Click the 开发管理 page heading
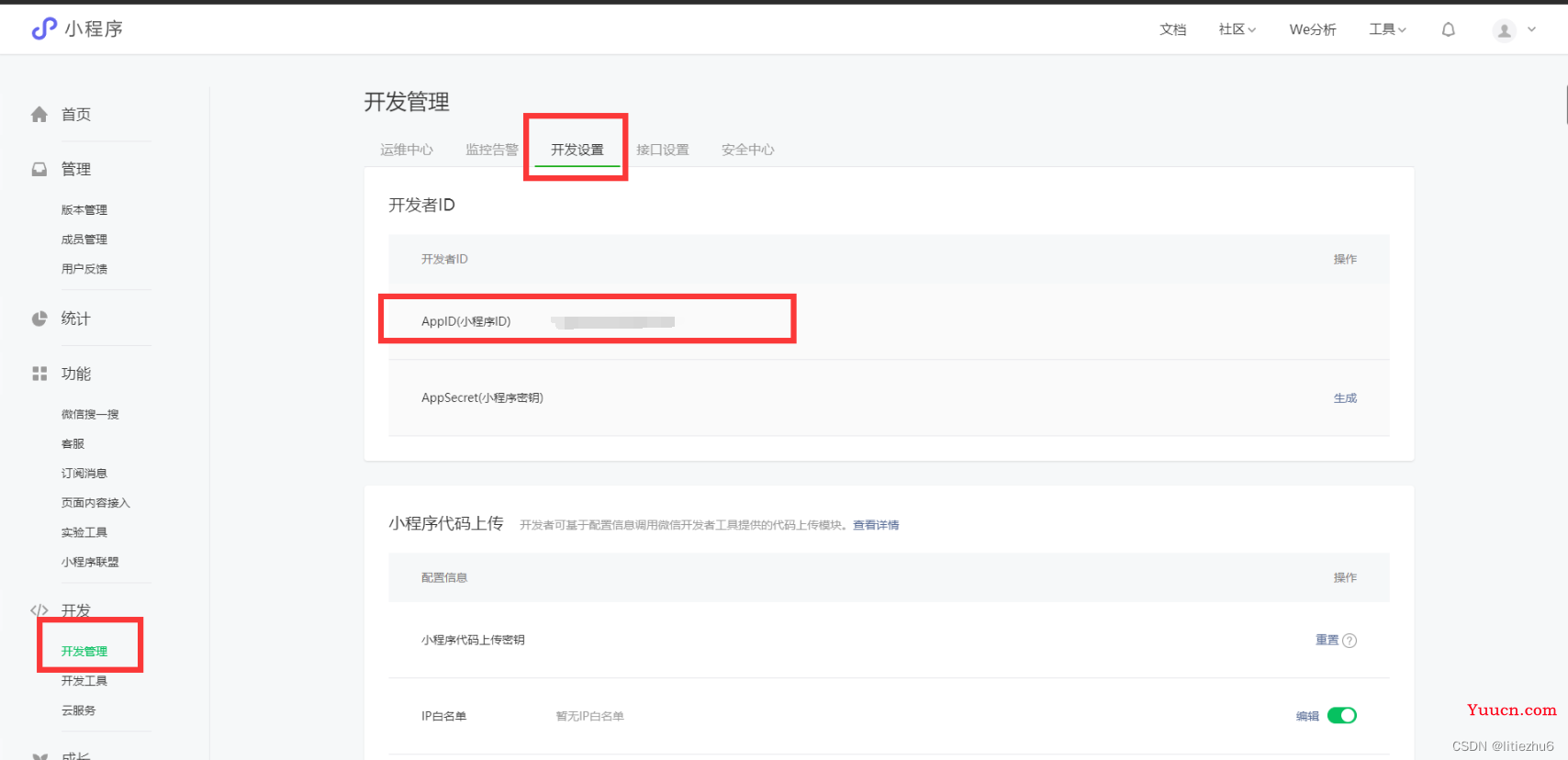The image size is (1568, 760). [407, 102]
